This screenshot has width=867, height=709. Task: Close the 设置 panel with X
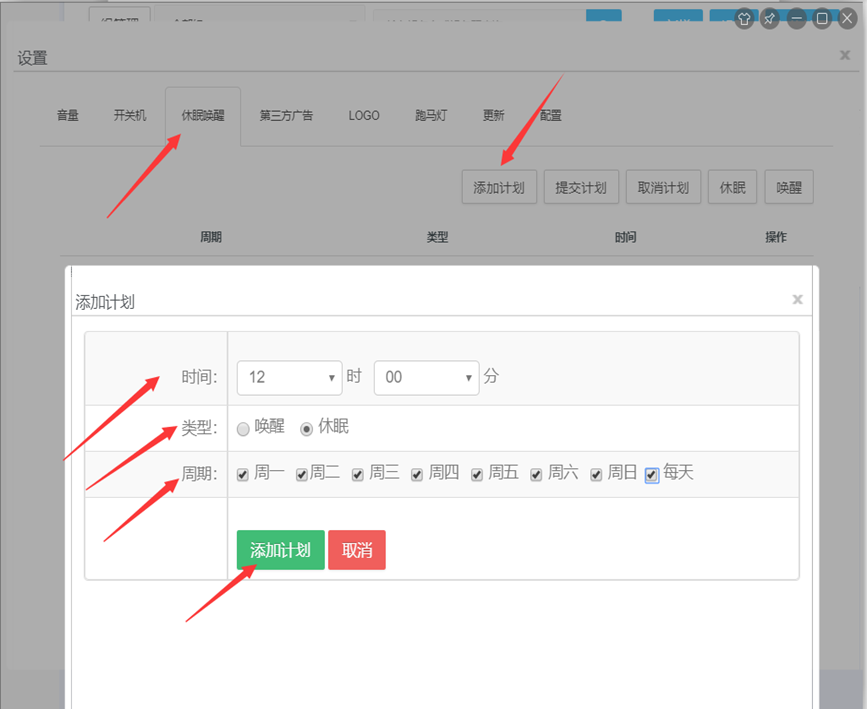[x=845, y=56]
